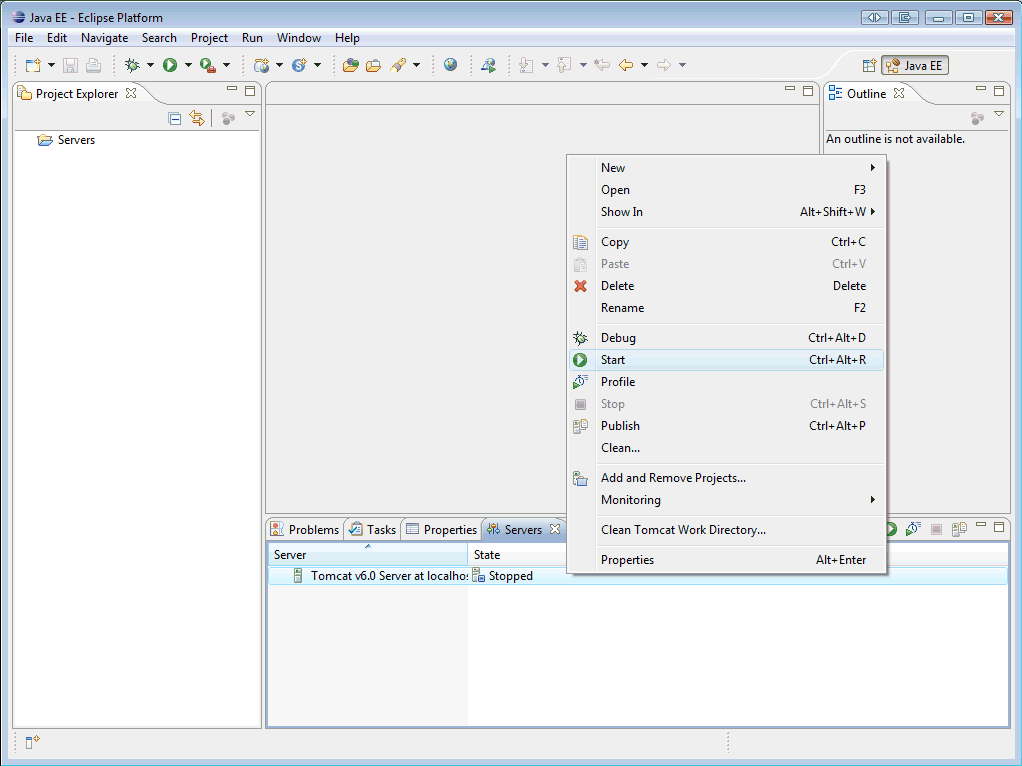
Task: Select the Tomcat v6.0 Server row
Action: point(637,576)
